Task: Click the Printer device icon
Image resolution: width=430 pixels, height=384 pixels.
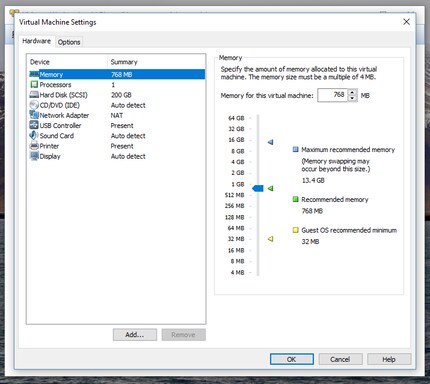Action: point(34,146)
